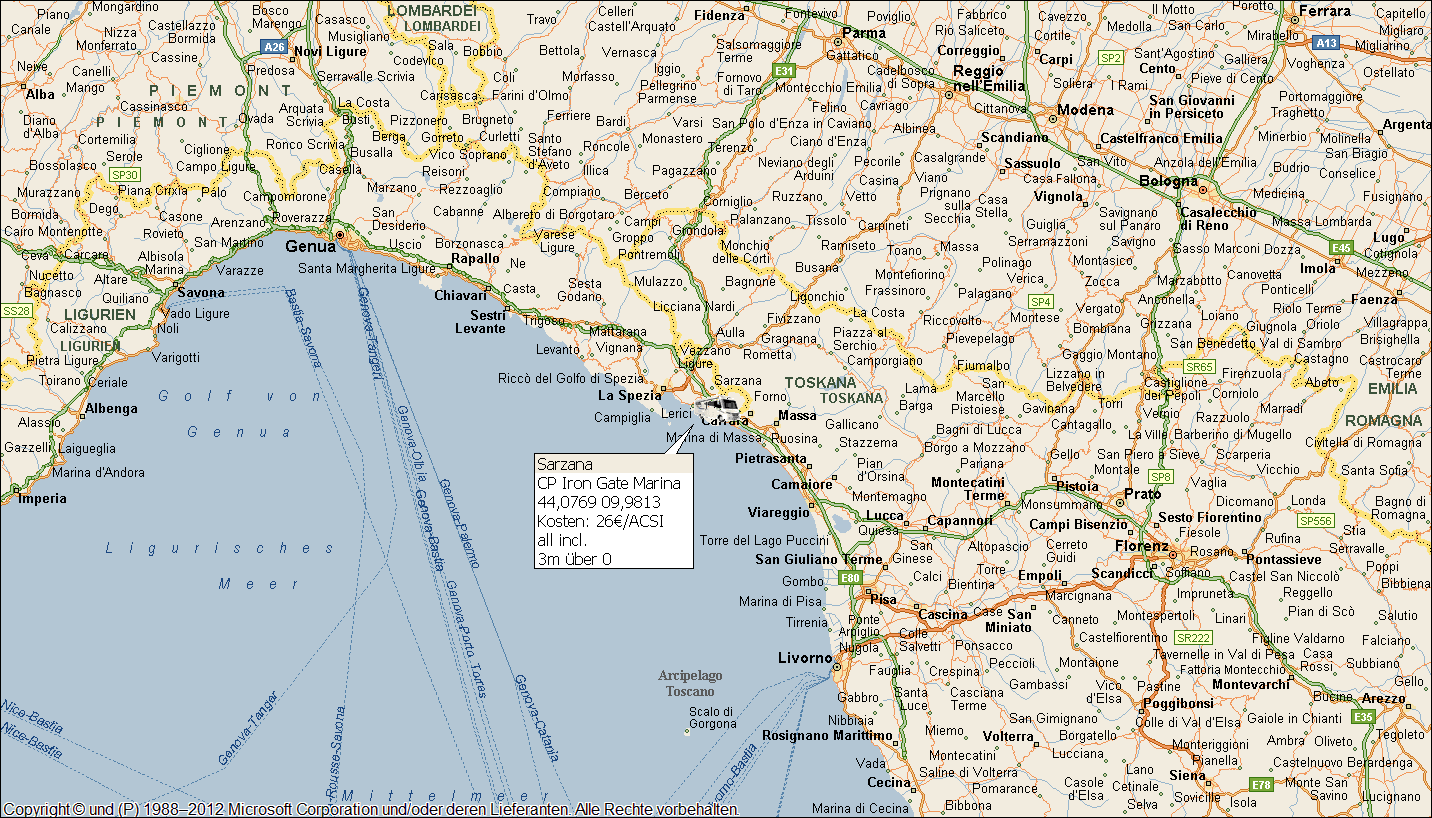The width and height of the screenshot is (1432, 818).
Task: Click the SR65 road shield
Action: point(1199,367)
